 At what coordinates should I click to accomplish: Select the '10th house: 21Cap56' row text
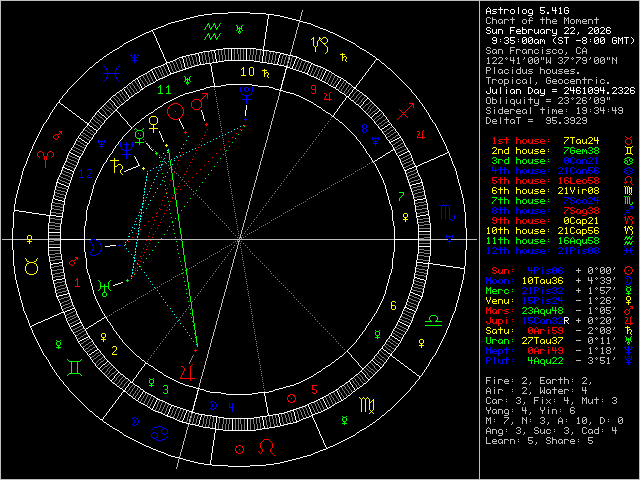click(542, 231)
